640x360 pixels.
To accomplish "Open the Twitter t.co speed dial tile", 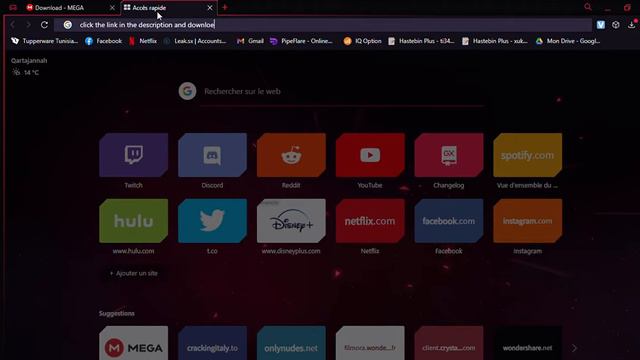I will [212, 221].
